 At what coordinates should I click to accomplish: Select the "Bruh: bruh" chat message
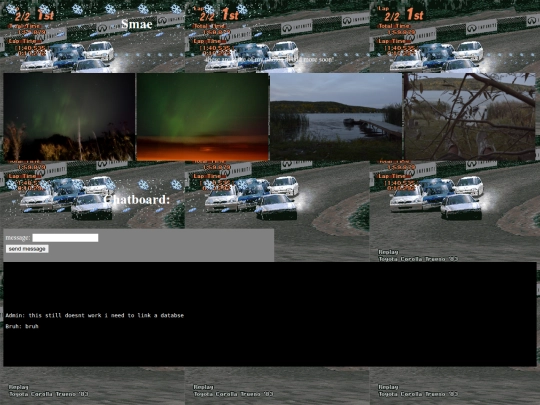[x=22, y=326]
